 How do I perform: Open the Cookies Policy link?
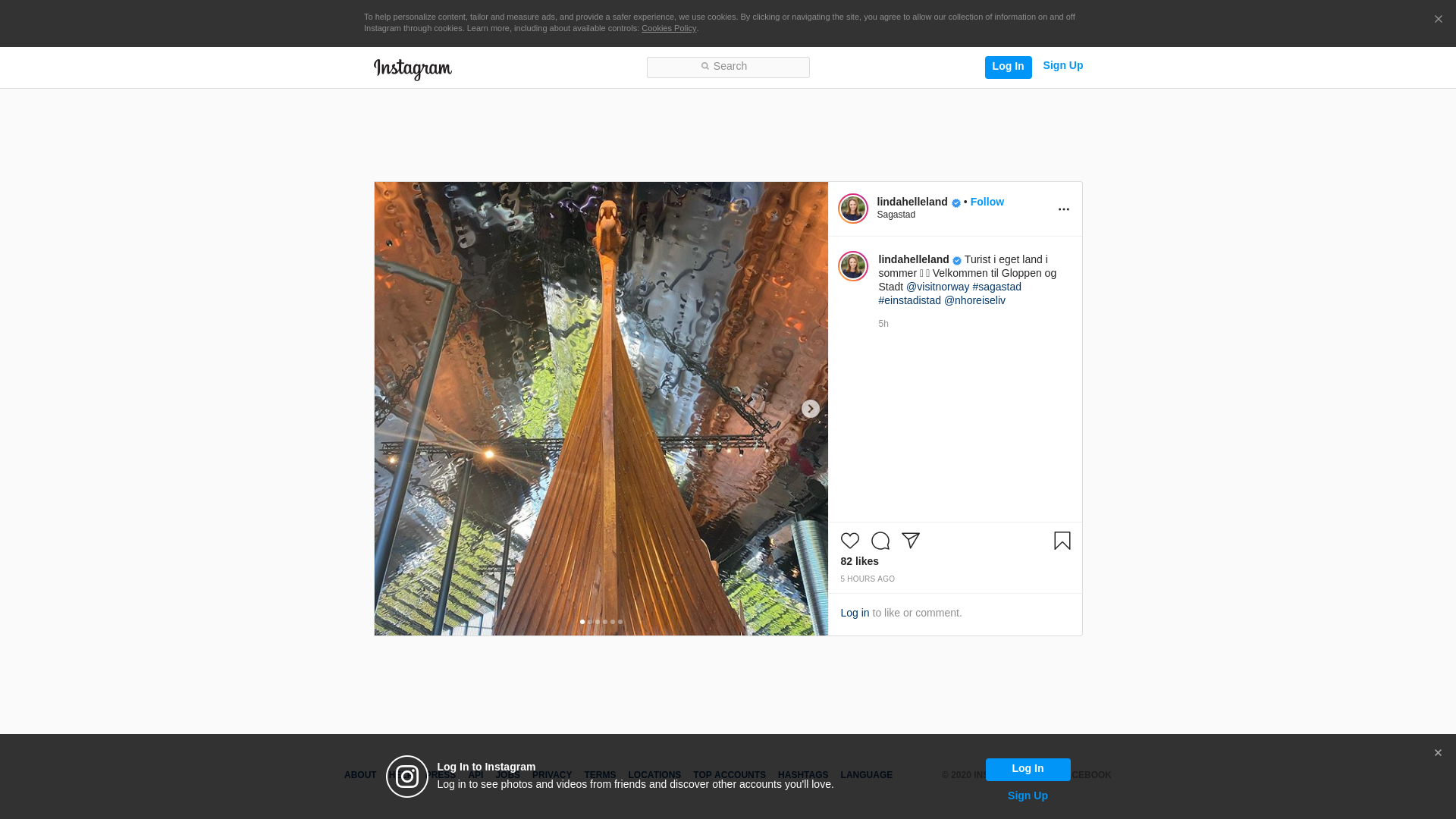(669, 29)
